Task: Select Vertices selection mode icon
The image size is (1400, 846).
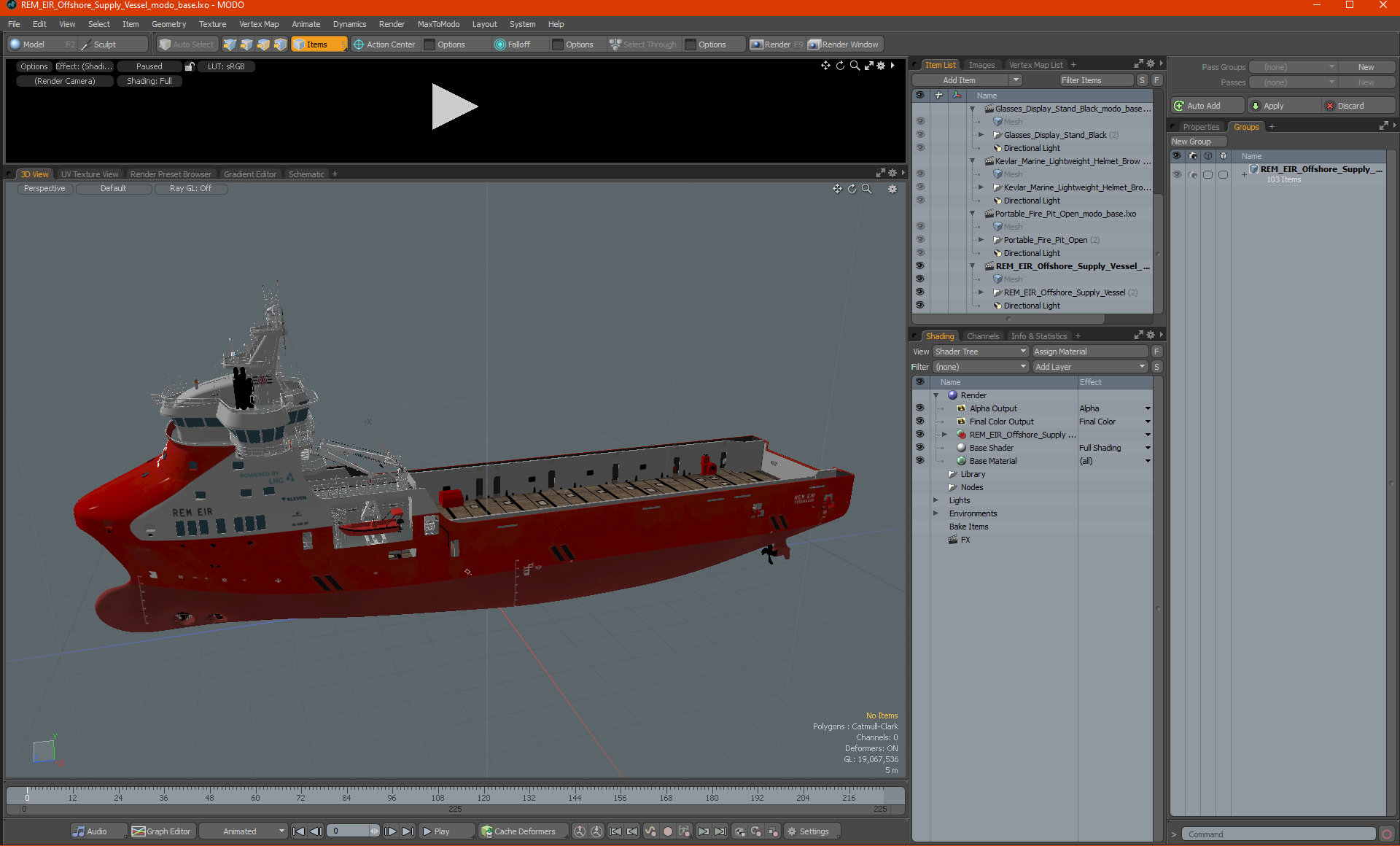Action: (x=230, y=44)
